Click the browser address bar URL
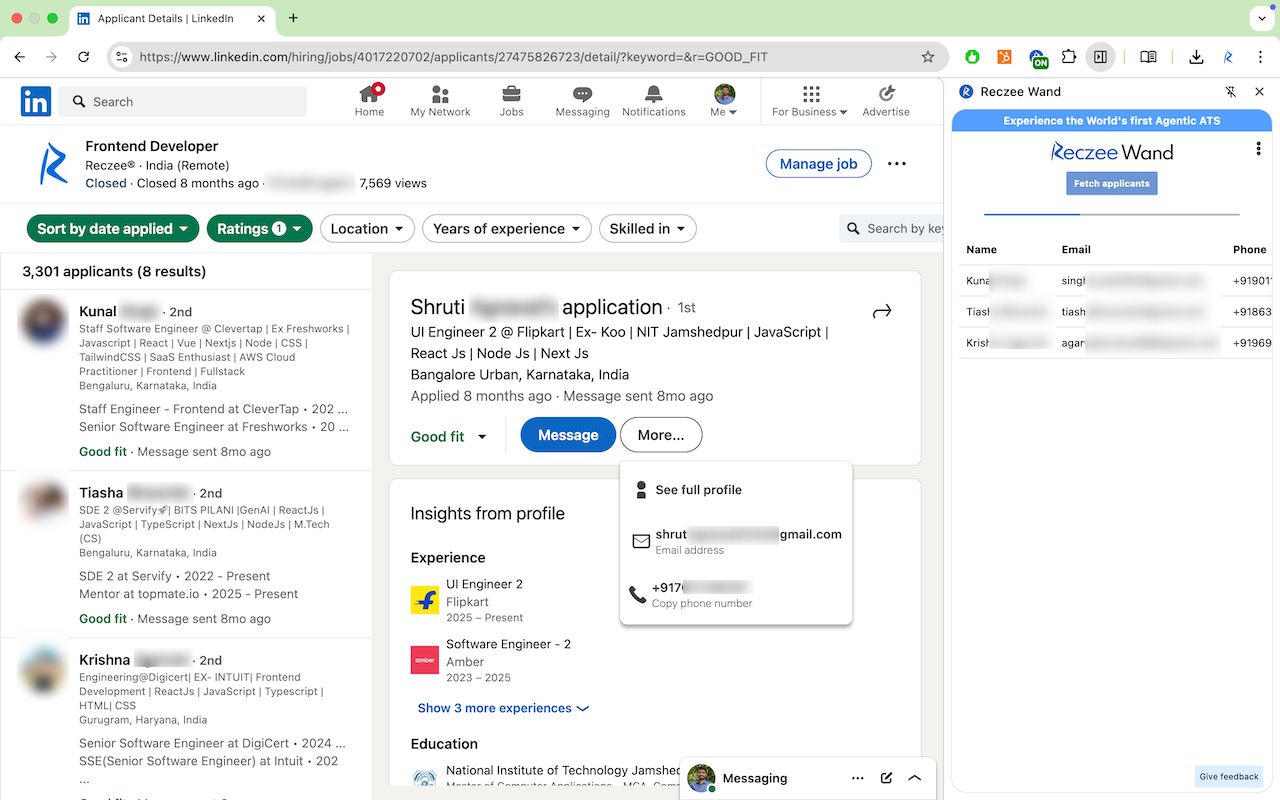 pos(454,57)
